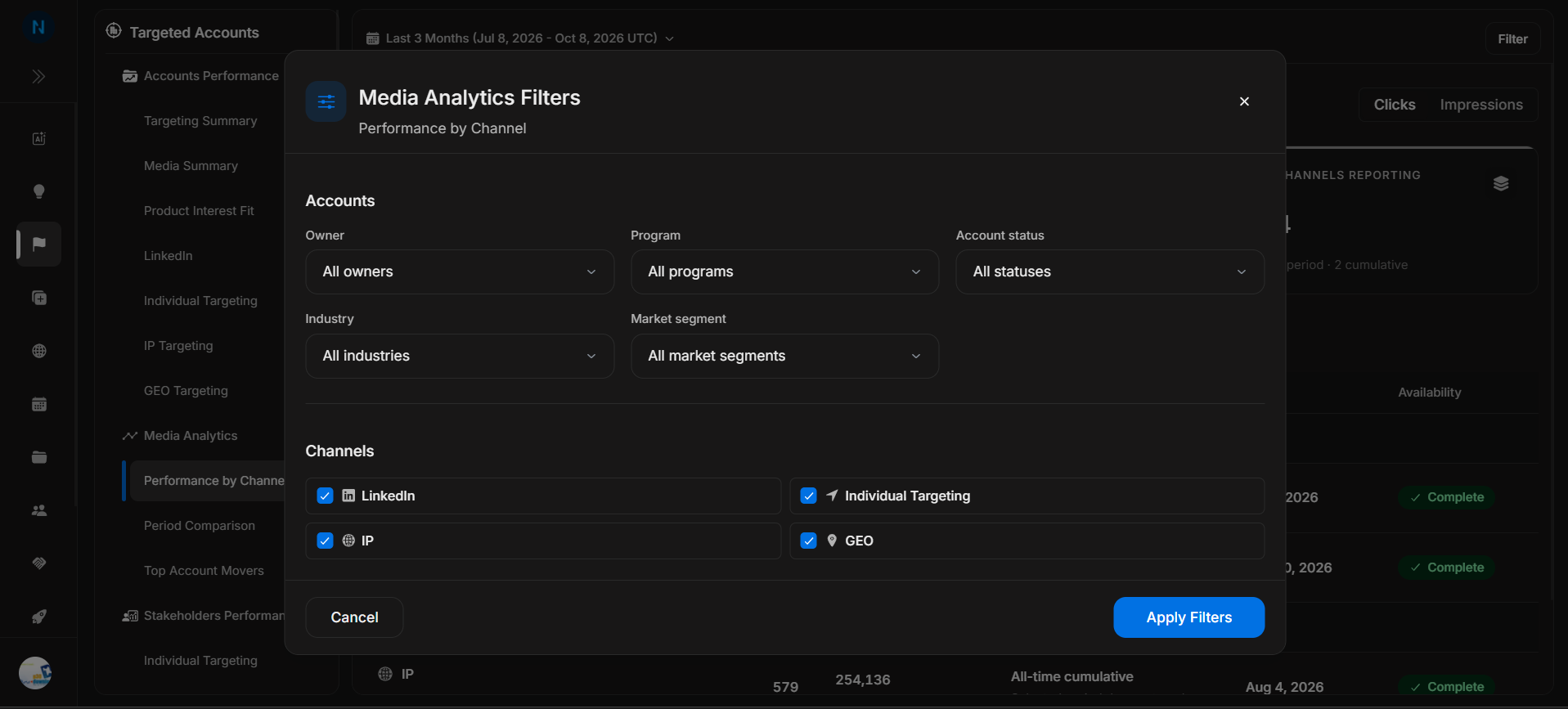Viewport: 1568px width, 709px height.
Task: Open Top Account Movers in the side menu
Action: point(204,571)
